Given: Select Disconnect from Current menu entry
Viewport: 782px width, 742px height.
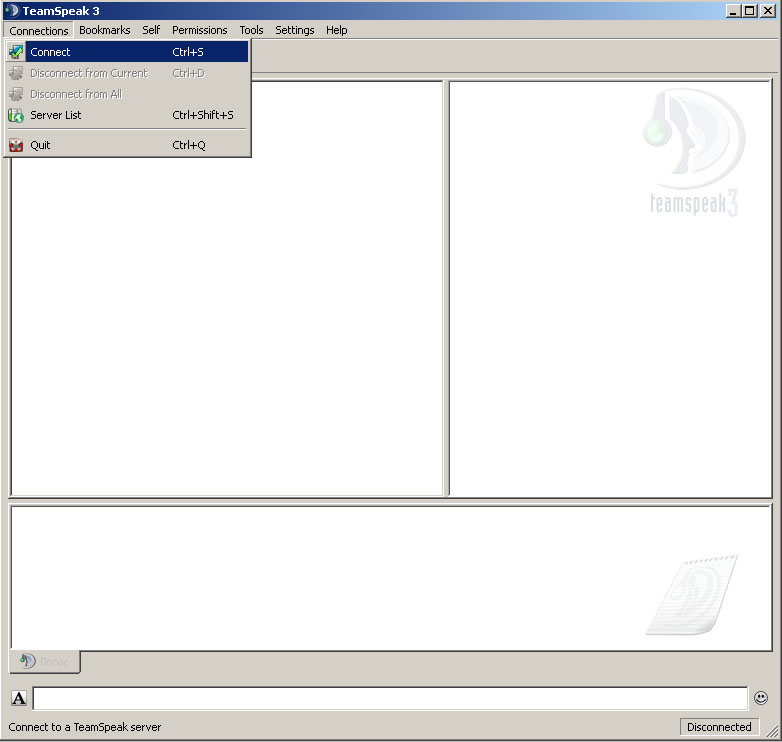Looking at the screenshot, I should click(x=127, y=73).
